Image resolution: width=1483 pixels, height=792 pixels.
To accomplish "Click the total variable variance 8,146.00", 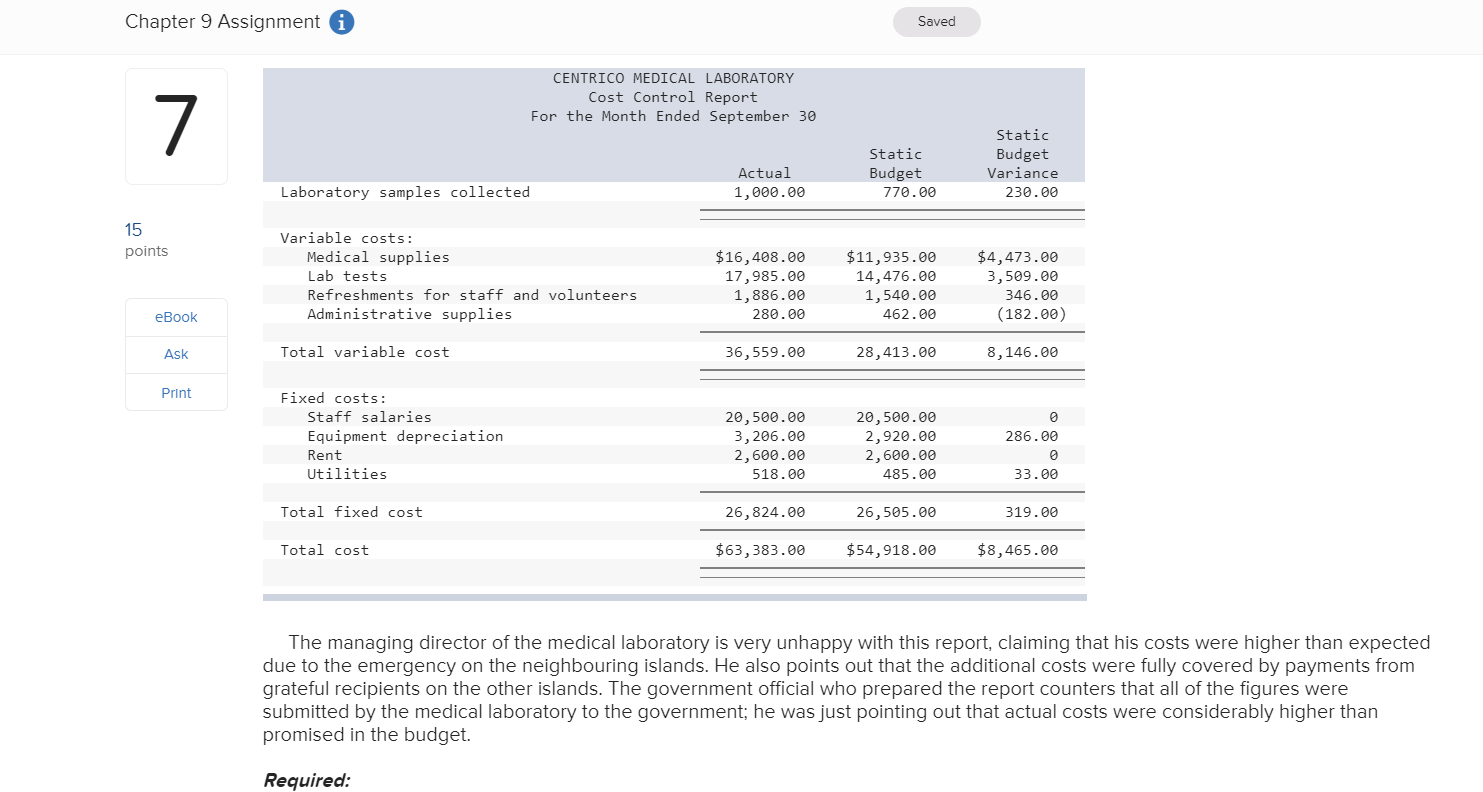I will (x=1022, y=352).
